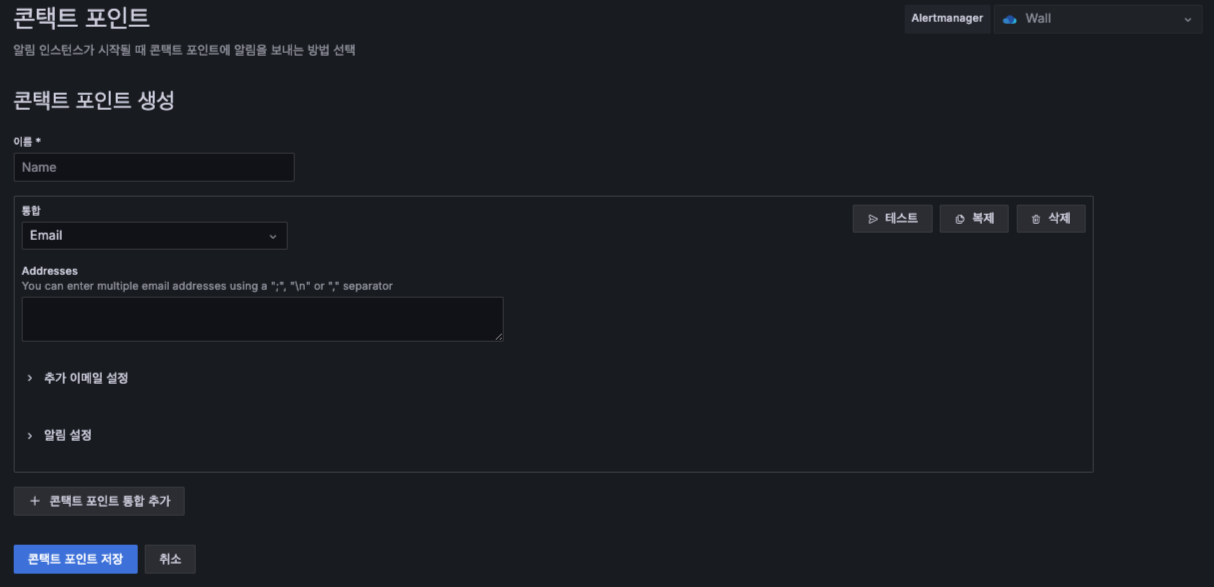Click the Addresses textarea resize handle
1214x587 pixels.
click(x=498, y=336)
